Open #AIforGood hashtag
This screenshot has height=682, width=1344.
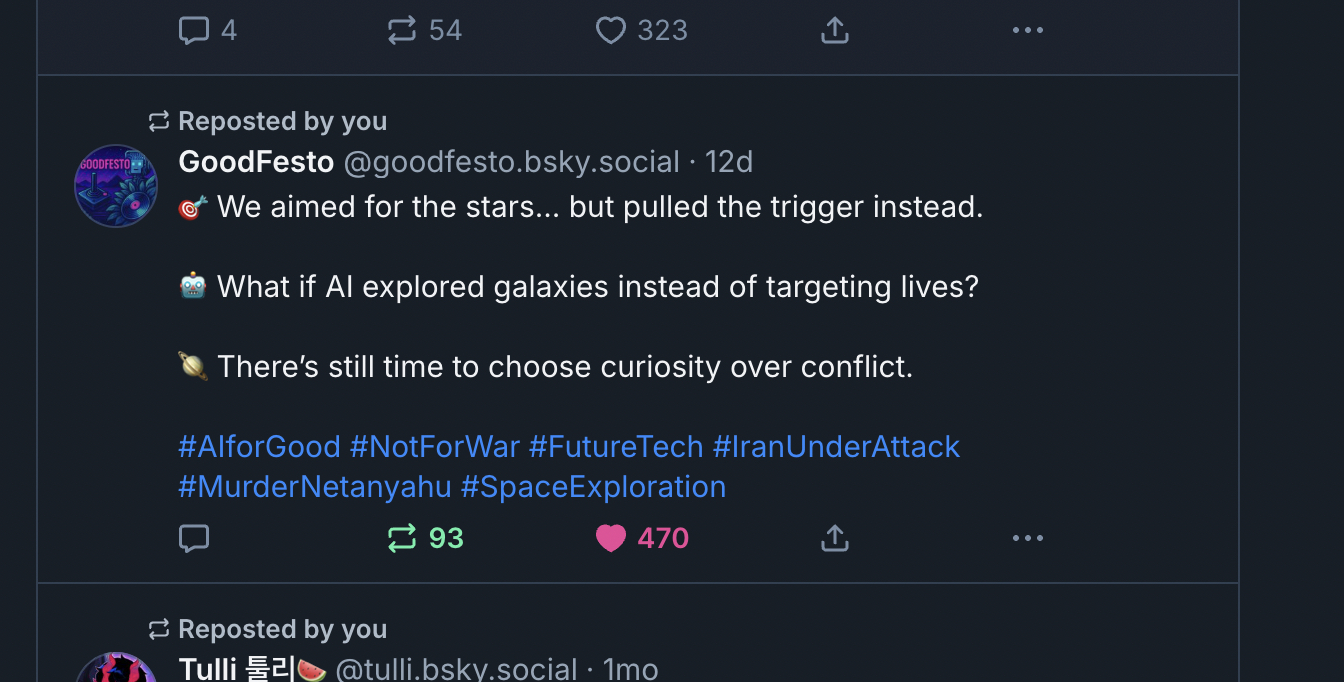pyautogui.click(x=259, y=446)
